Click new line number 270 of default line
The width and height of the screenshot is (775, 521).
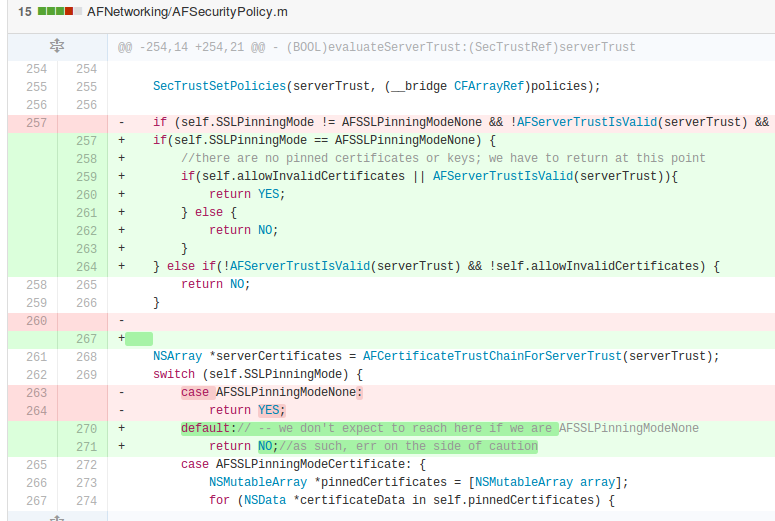click(86, 429)
